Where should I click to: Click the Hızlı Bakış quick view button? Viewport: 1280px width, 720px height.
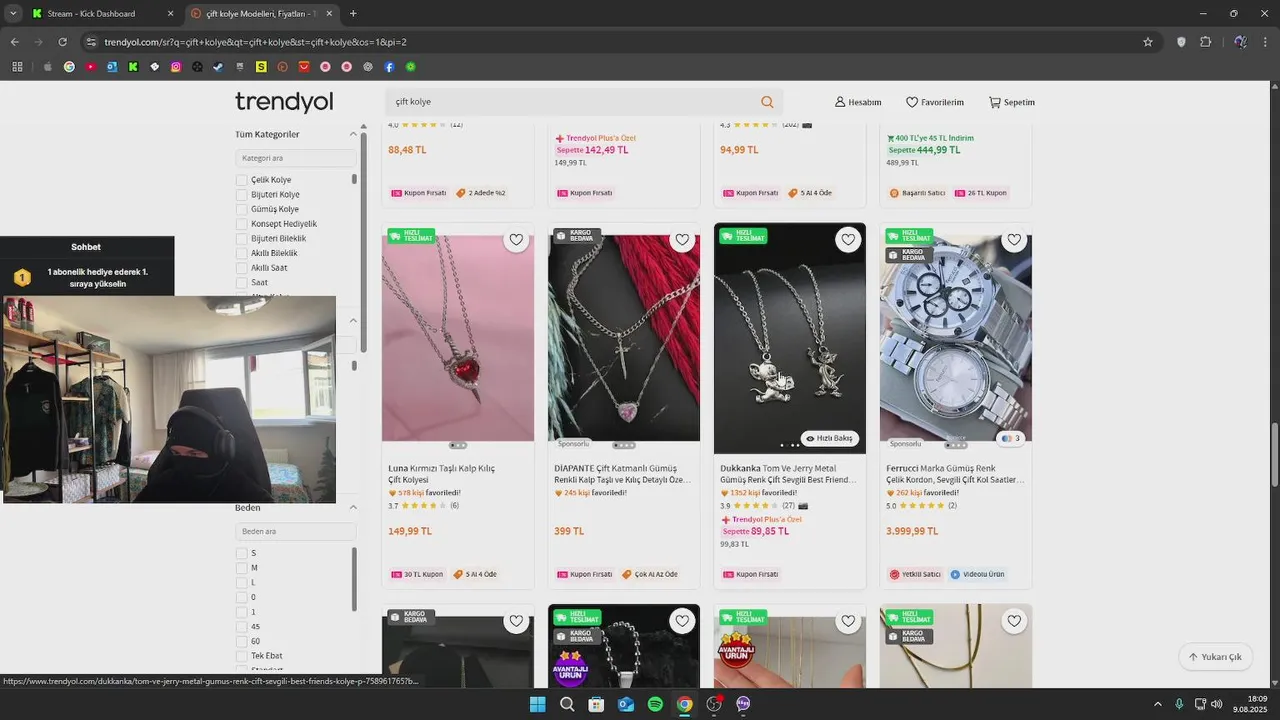coord(829,438)
